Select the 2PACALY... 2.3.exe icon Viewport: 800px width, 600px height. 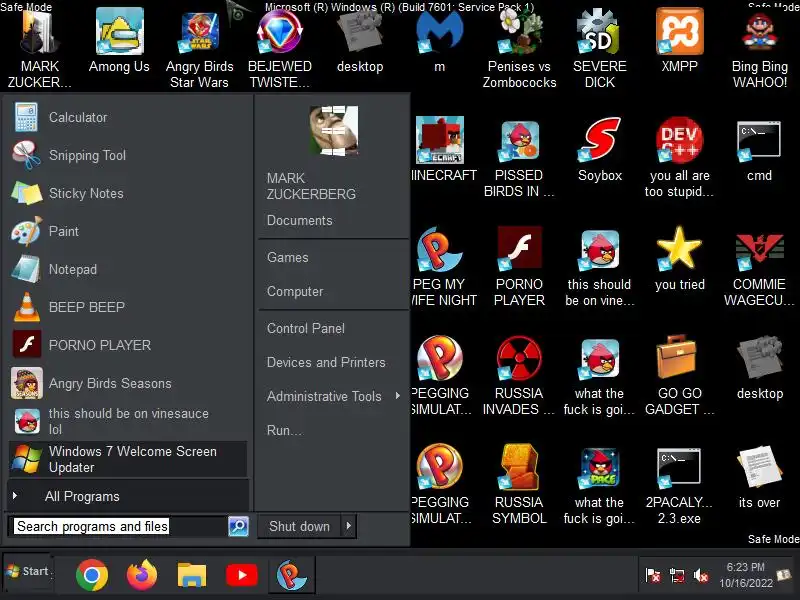click(x=680, y=484)
